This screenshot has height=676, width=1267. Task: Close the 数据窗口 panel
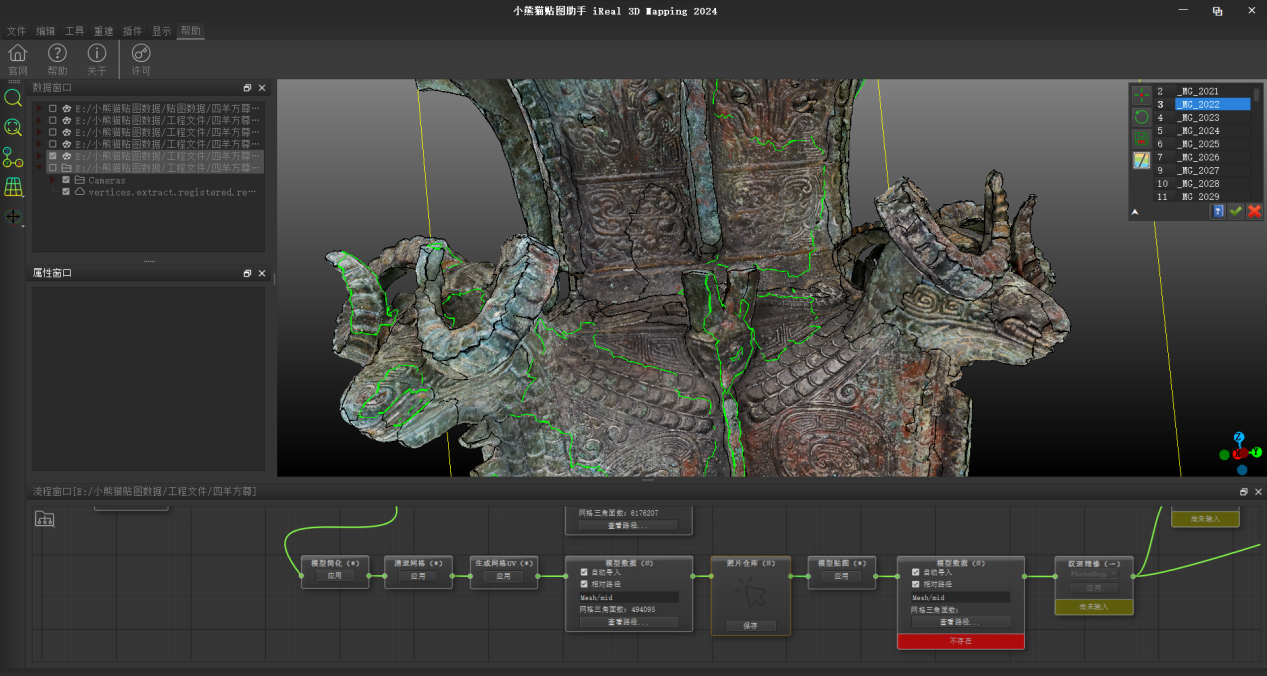click(262, 88)
